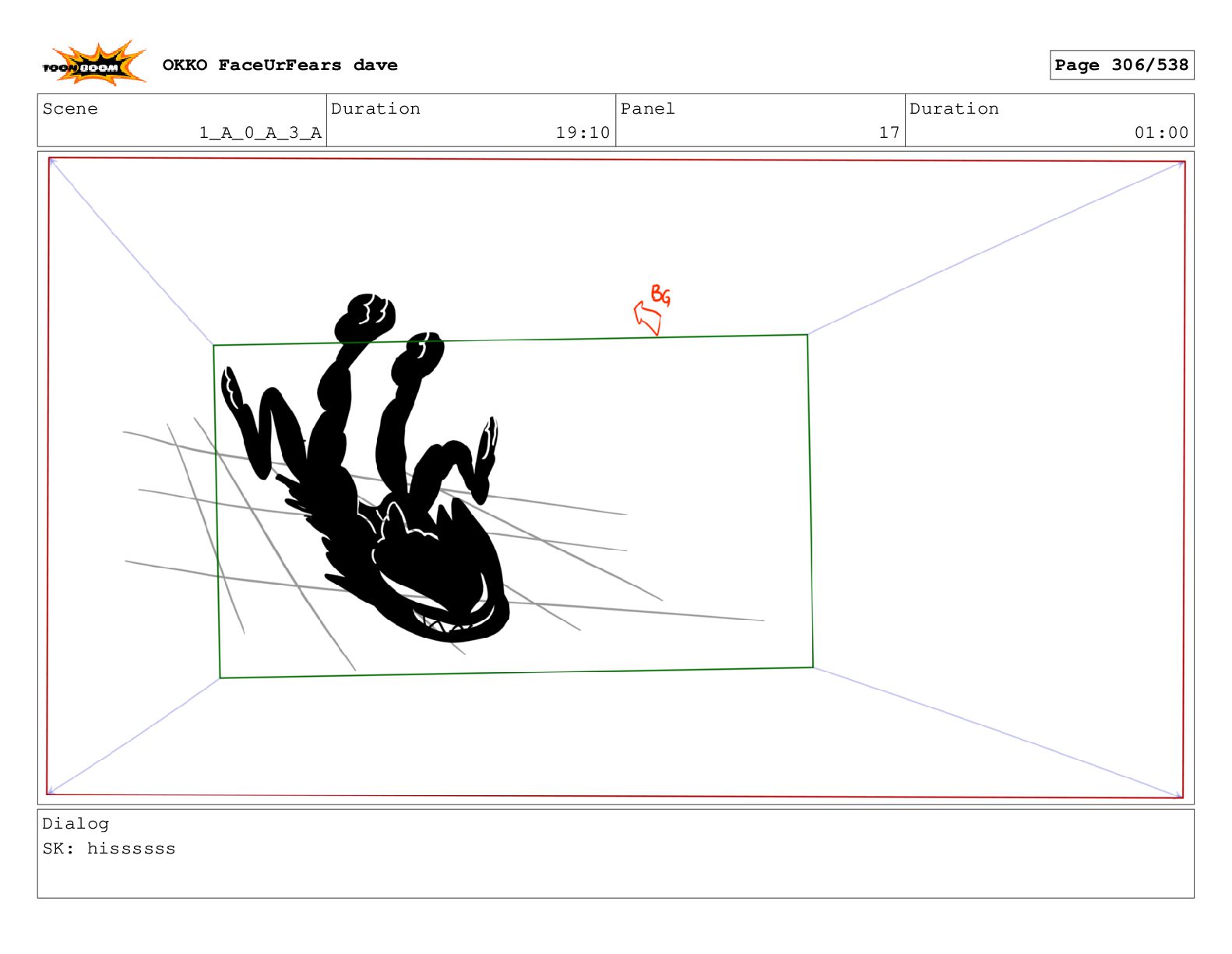This screenshot has height=954, width=1232.
Task: Select scene value '1_A_0_A_3_A'
Action: pos(260,133)
